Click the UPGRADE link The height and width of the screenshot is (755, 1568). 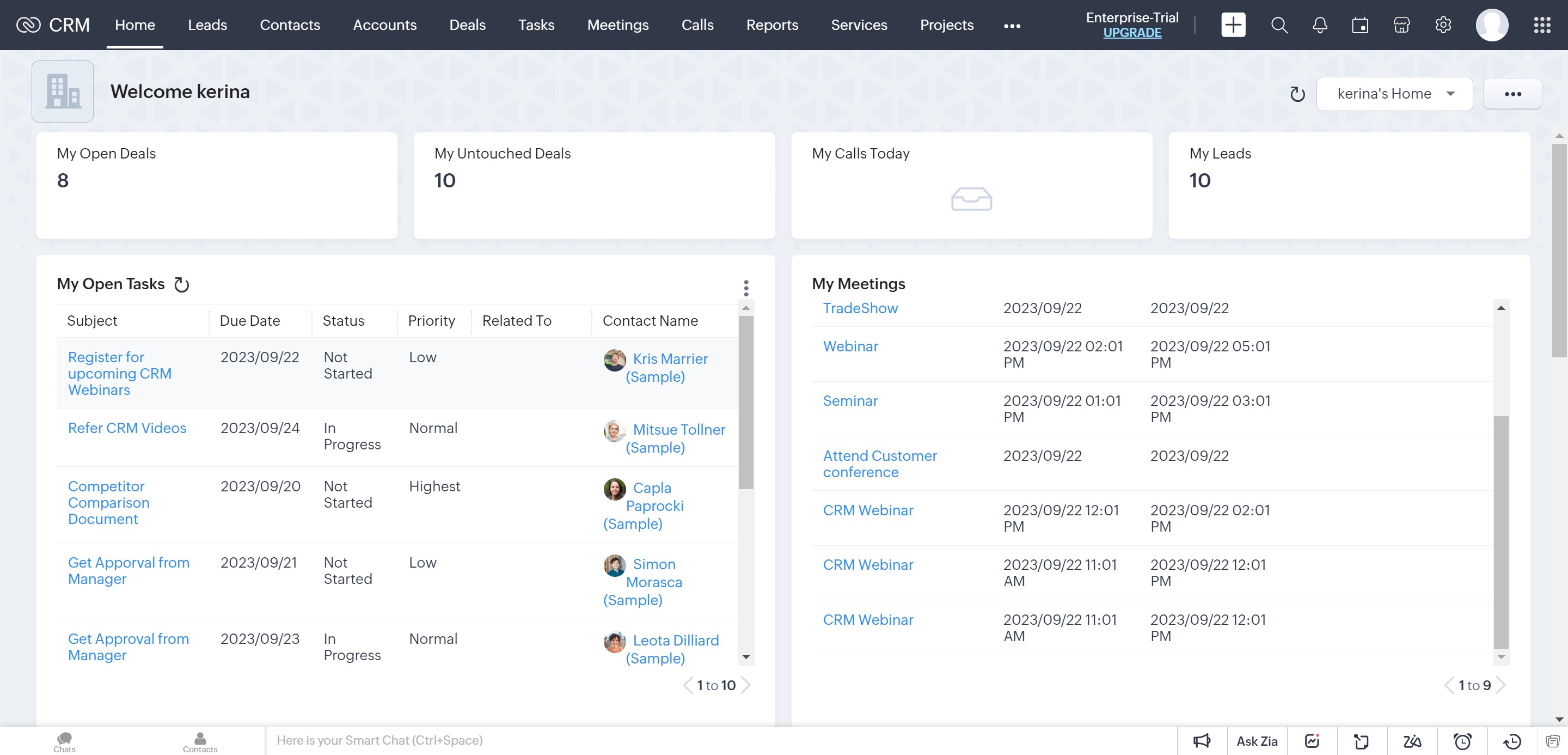click(x=1131, y=33)
